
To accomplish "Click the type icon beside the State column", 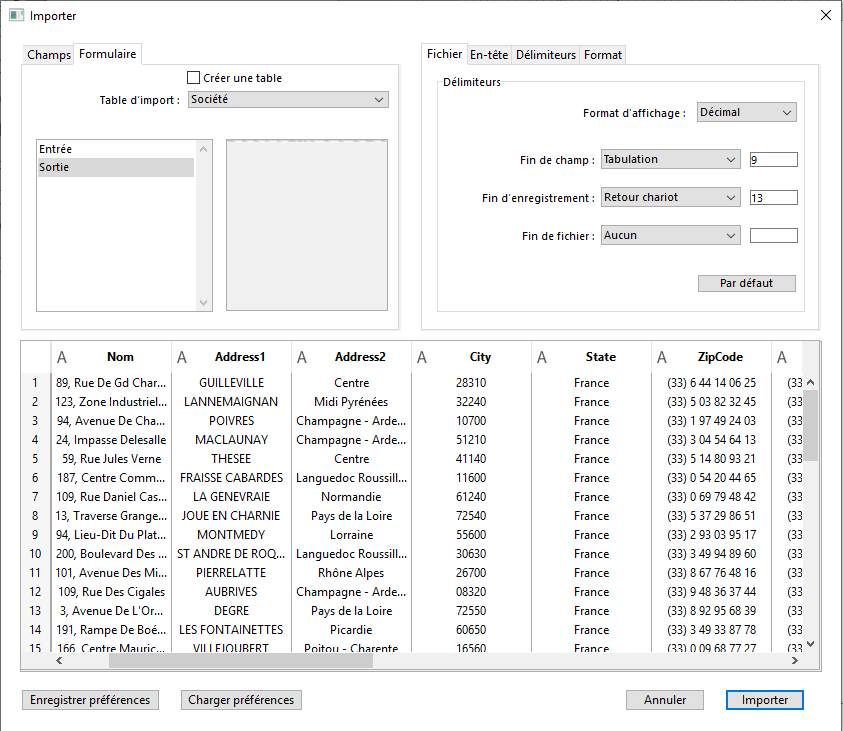I will (542, 357).
